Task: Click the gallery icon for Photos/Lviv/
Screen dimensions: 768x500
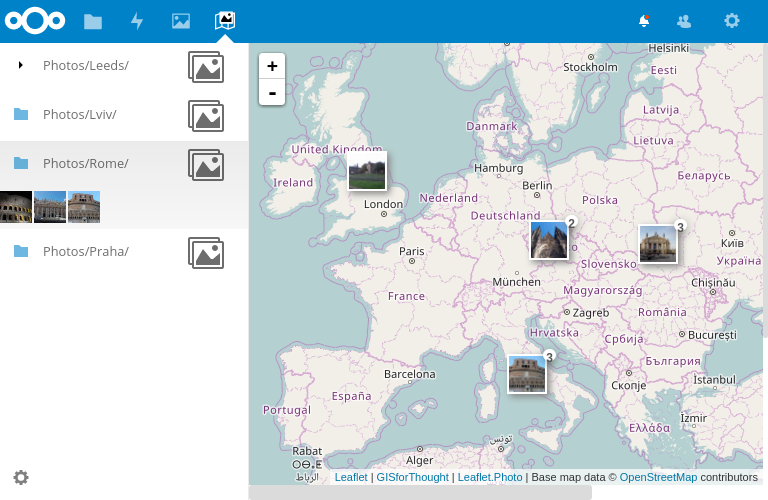Action: (x=206, y=116)
